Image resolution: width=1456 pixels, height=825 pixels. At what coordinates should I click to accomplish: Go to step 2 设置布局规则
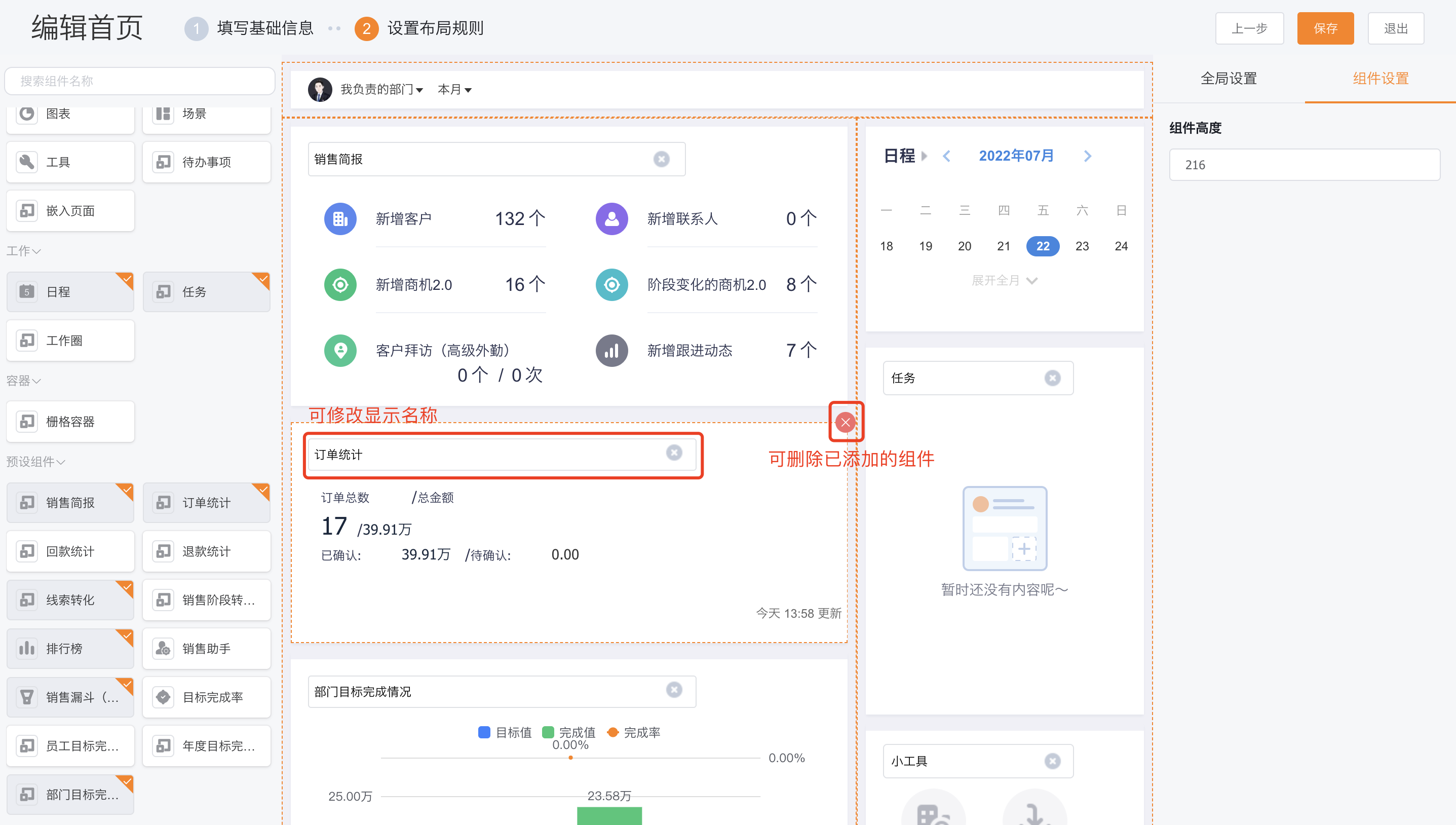click(419, 28)
